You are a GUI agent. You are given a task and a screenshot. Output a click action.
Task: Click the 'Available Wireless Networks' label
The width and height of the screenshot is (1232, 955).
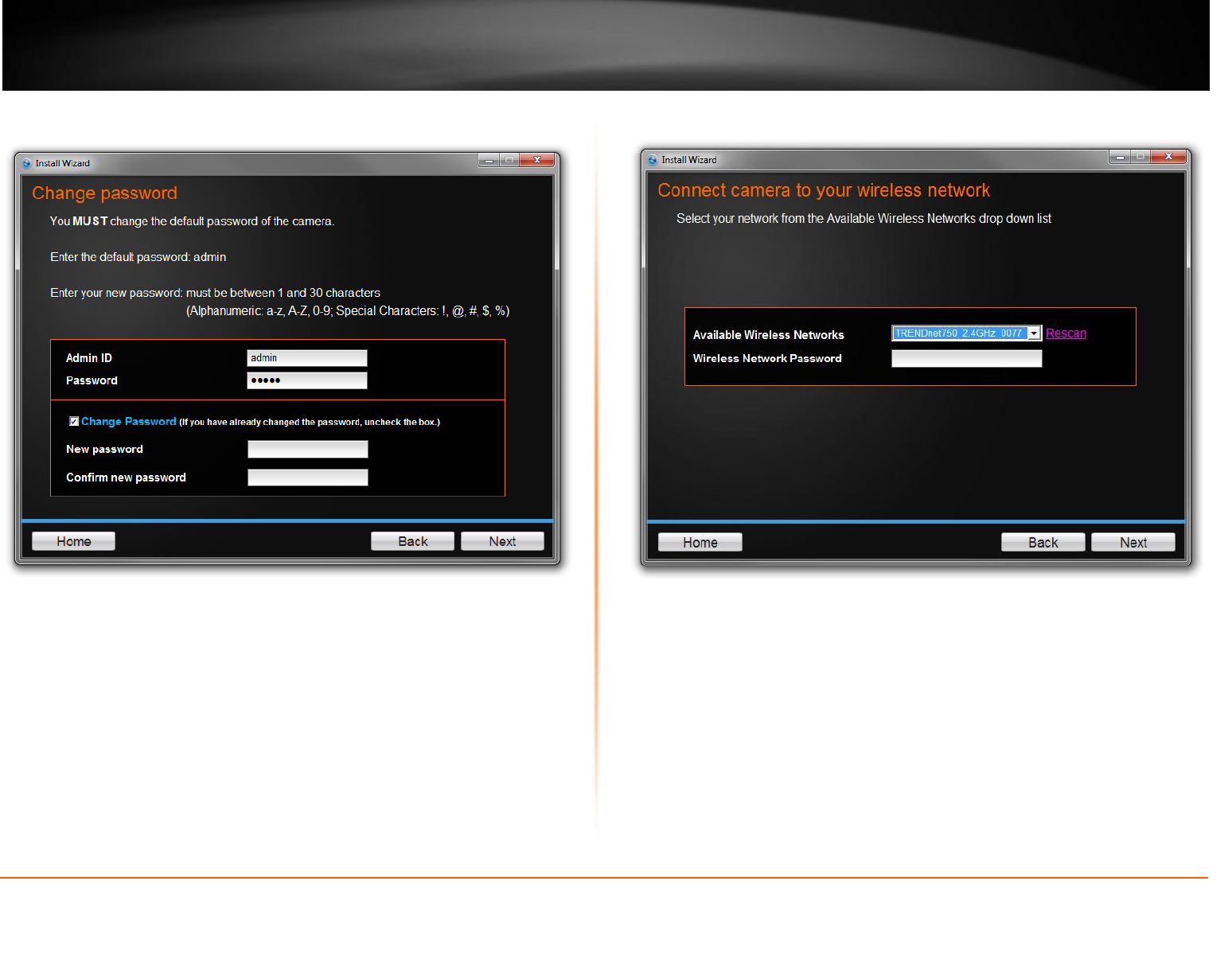coord(768,335)
